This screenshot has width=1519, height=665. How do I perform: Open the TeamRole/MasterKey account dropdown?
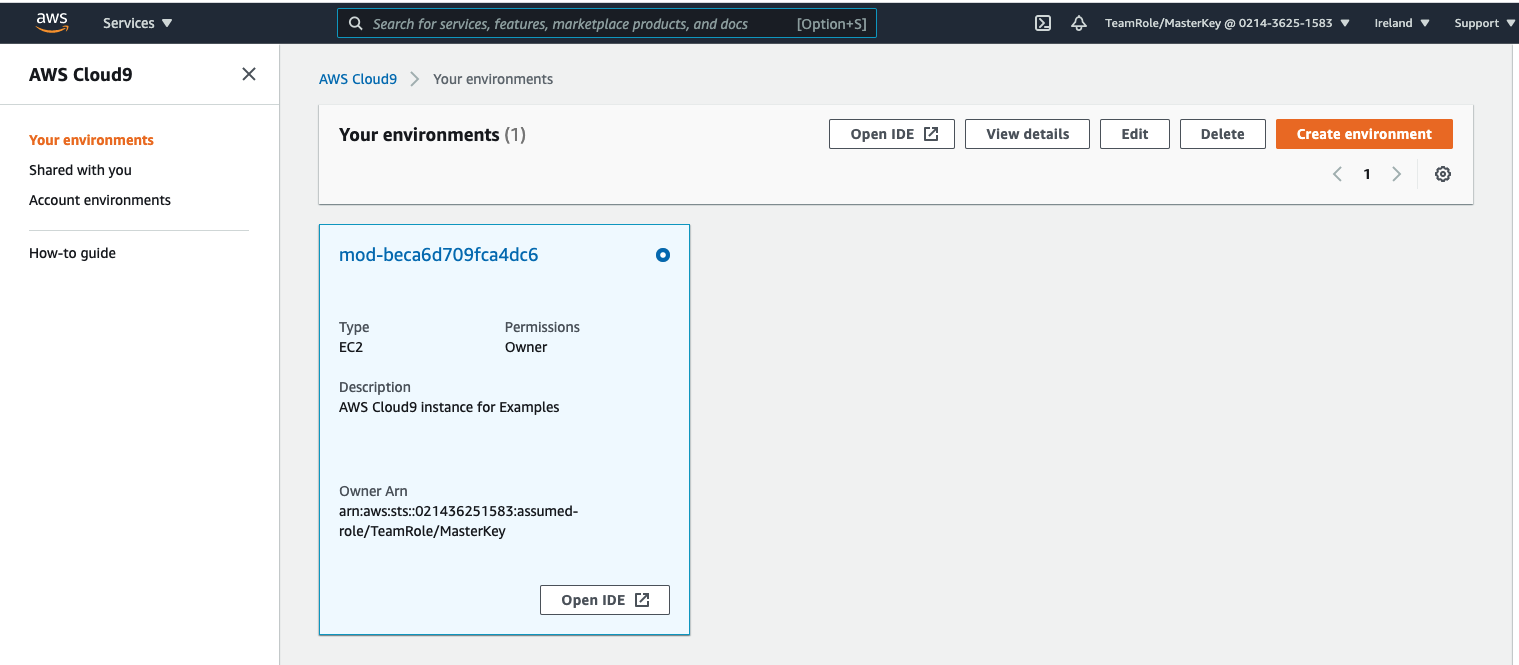pos(1226,23)
